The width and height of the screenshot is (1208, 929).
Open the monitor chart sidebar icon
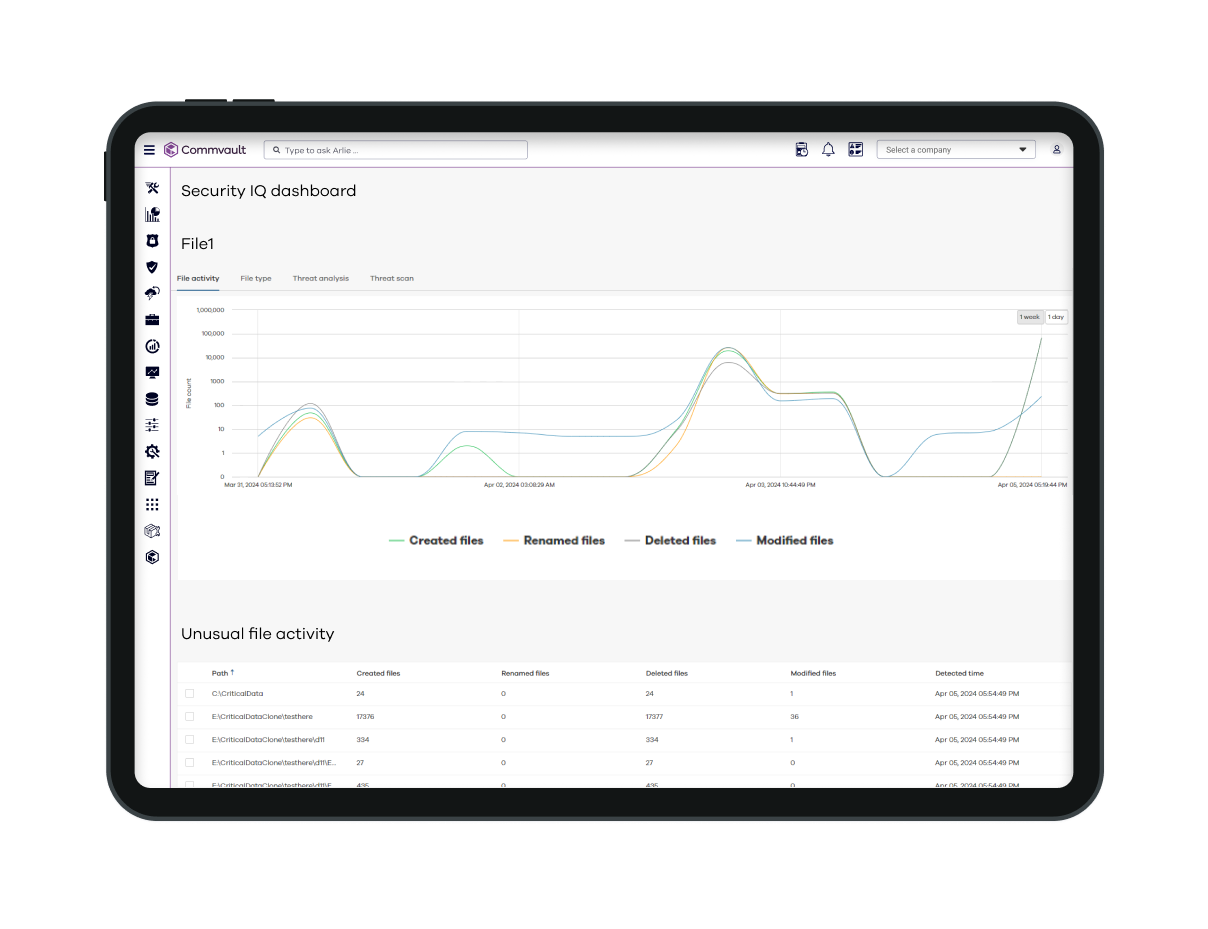point(152,373)
